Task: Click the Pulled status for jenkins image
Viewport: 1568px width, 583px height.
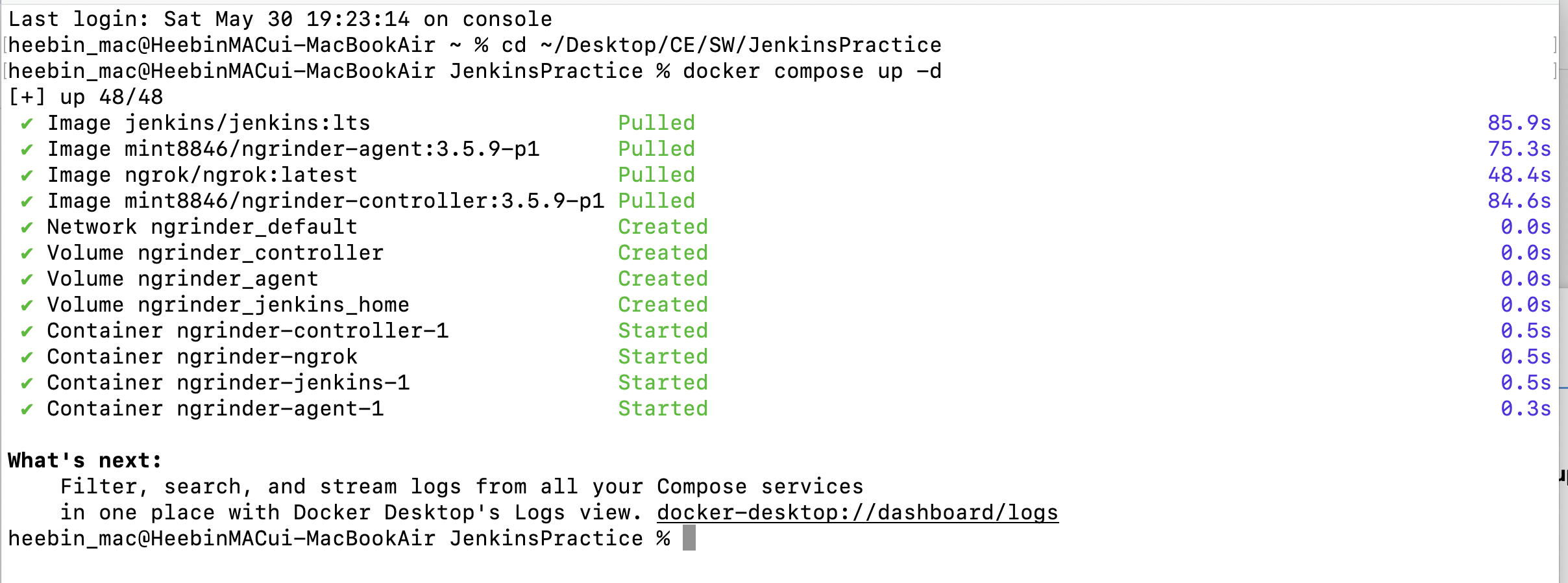Action: (x=656, y=123)
